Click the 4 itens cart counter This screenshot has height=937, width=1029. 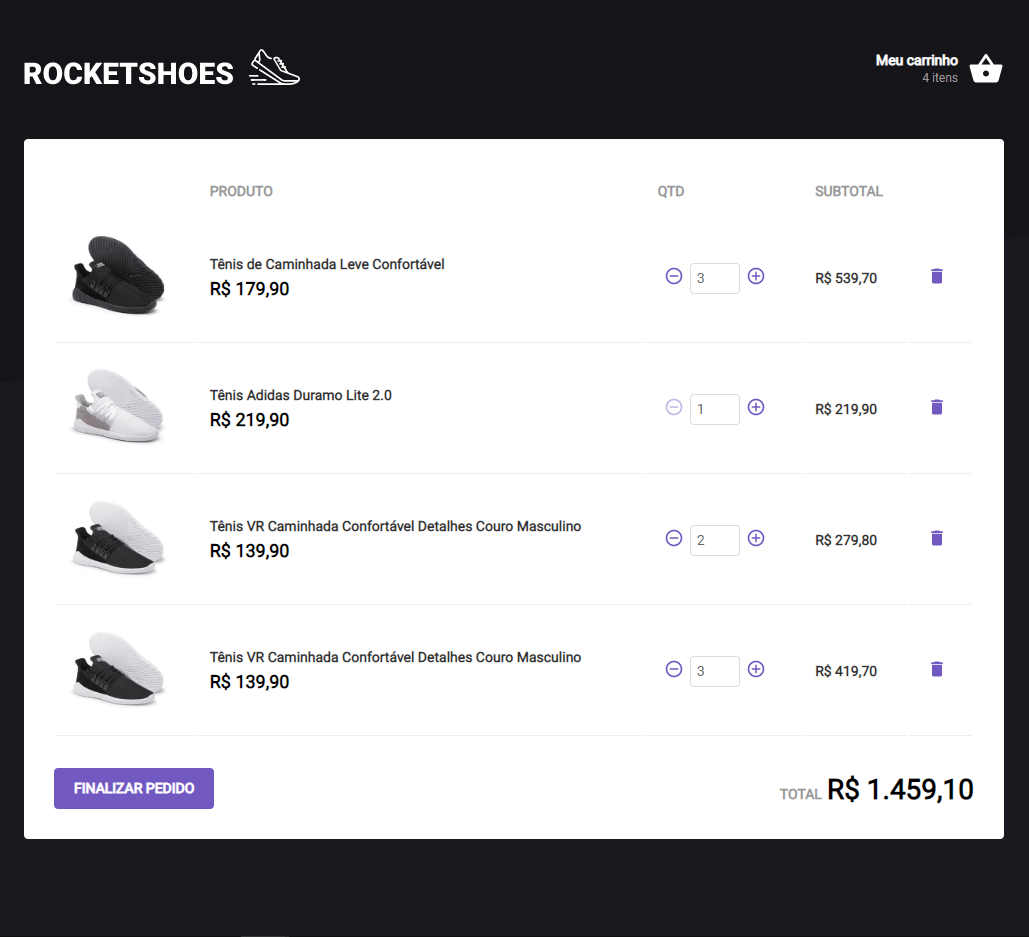coord(940,78)
